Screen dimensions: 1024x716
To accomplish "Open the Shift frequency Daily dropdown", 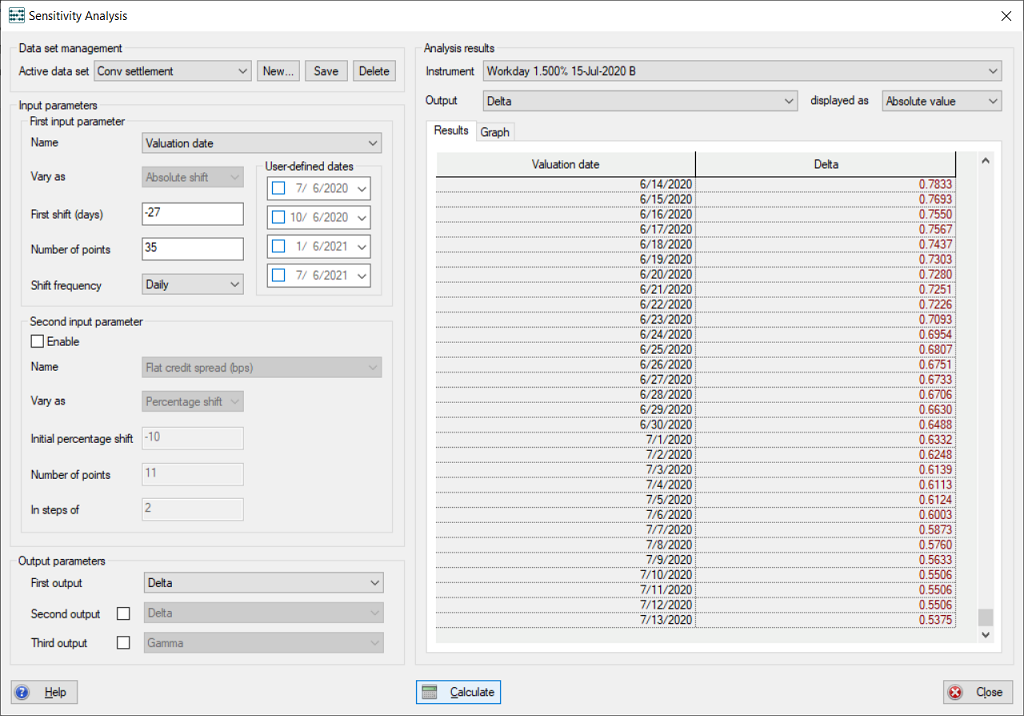I will pyautogui.click(x=193, y=284).
